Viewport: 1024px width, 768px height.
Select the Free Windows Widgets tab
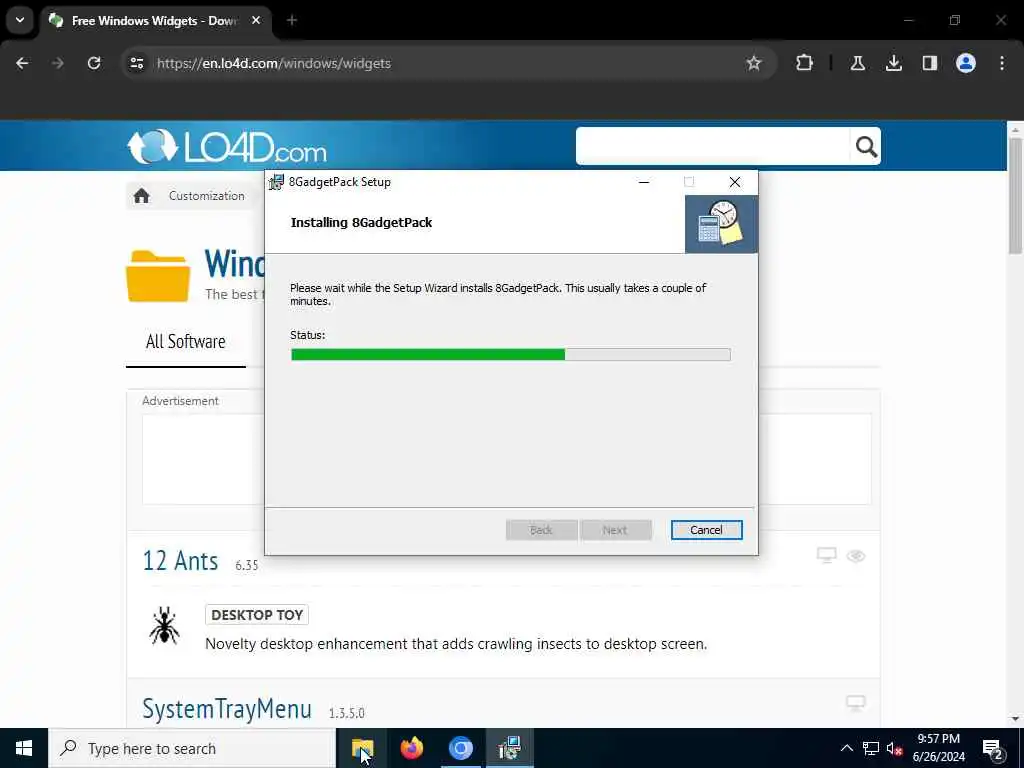[155, 21]
